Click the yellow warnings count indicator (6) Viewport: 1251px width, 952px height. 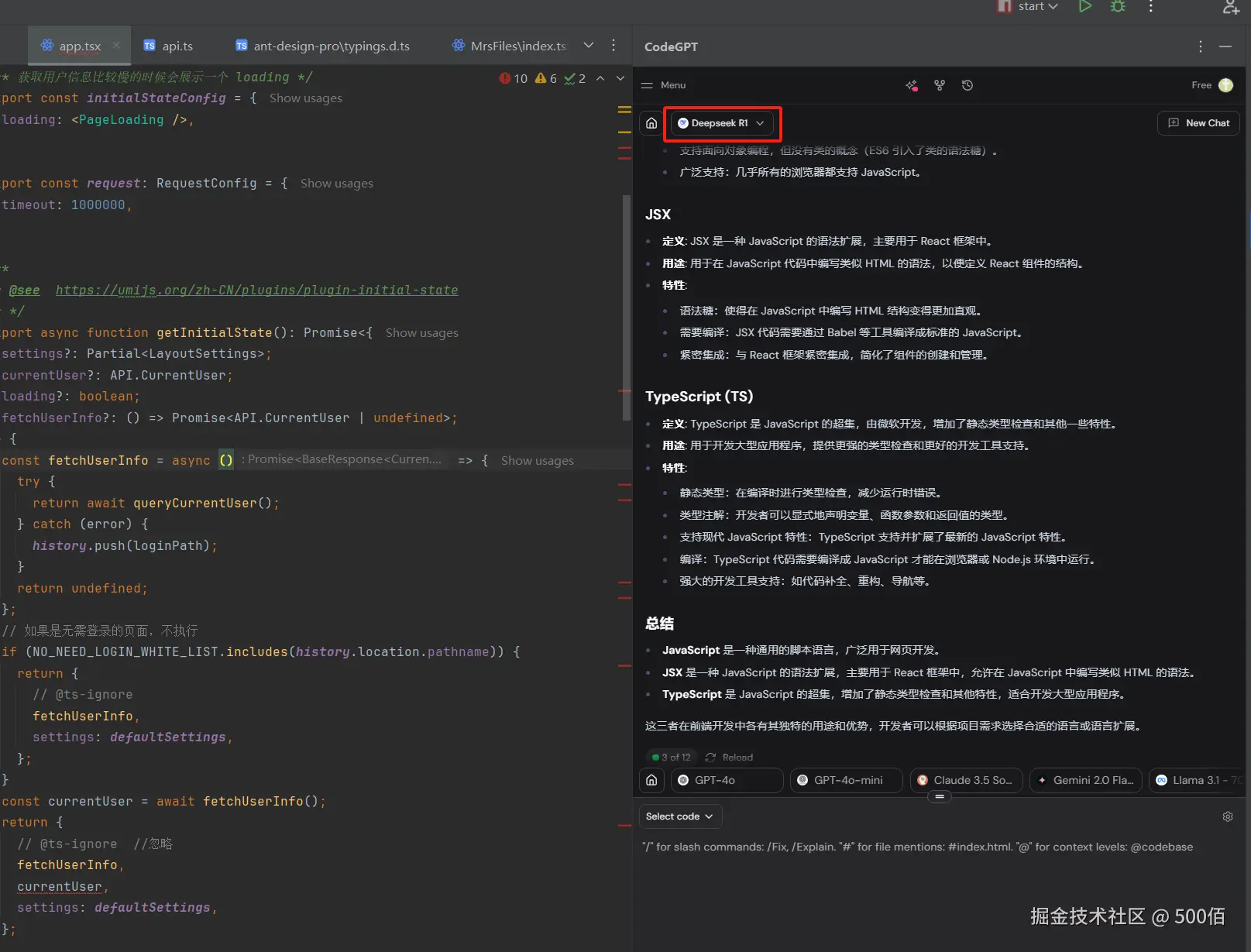coord(546,78)
